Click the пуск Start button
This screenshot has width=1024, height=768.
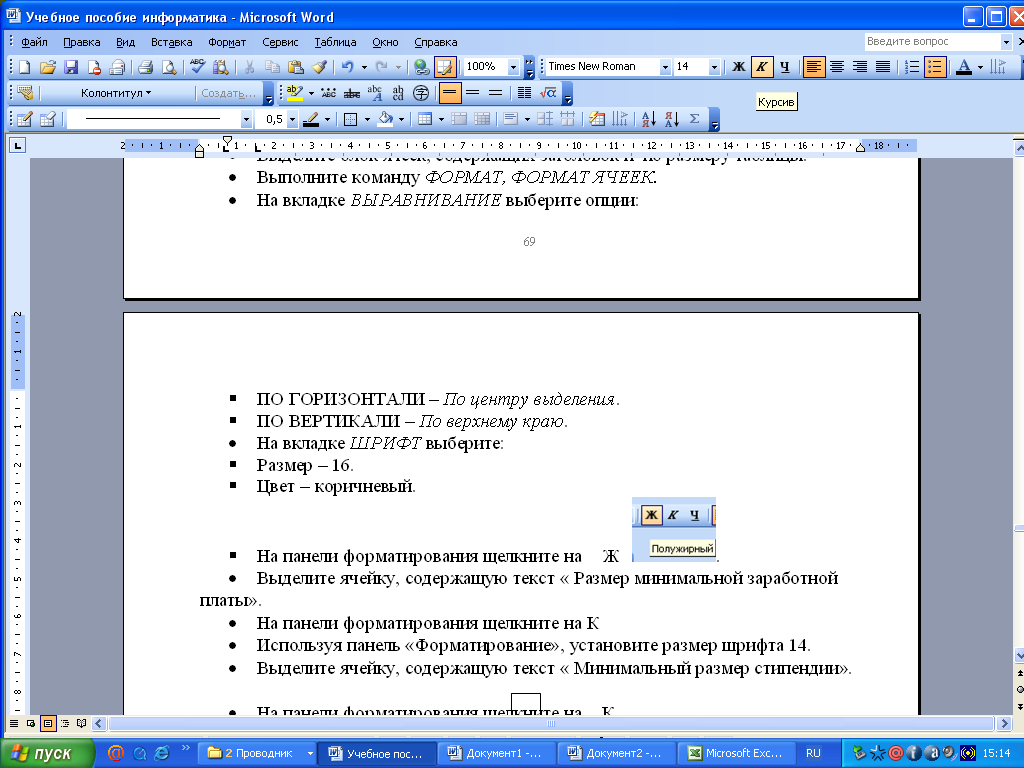(47, 753)
